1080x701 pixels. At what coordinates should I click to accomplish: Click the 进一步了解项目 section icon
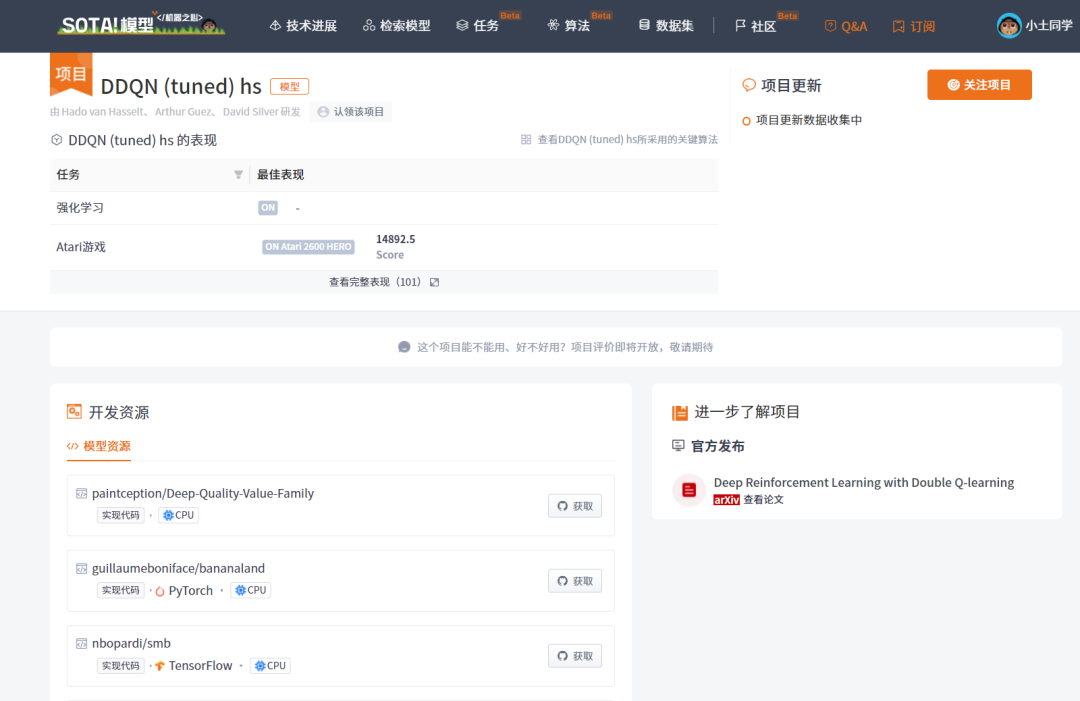coord(680,412)
